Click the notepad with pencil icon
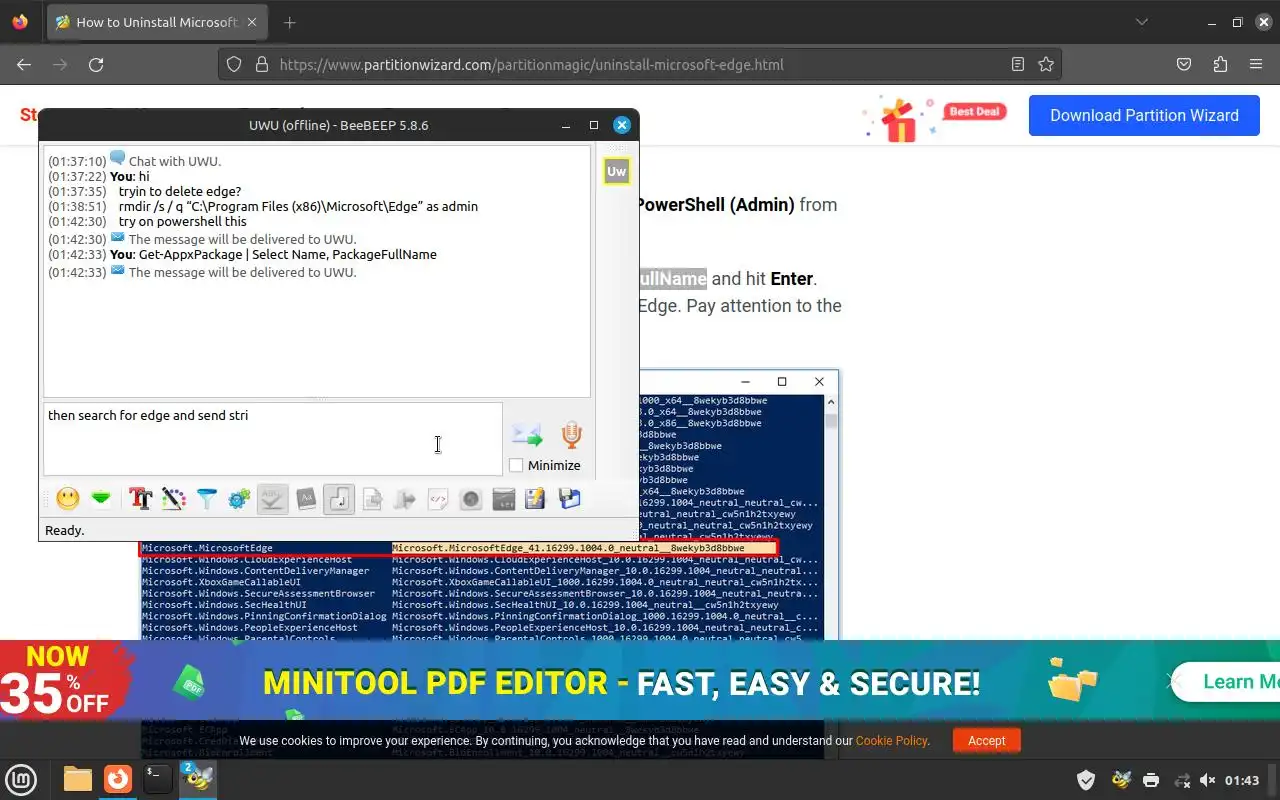This screenshot has width=1280, height=800. (535, 498)
